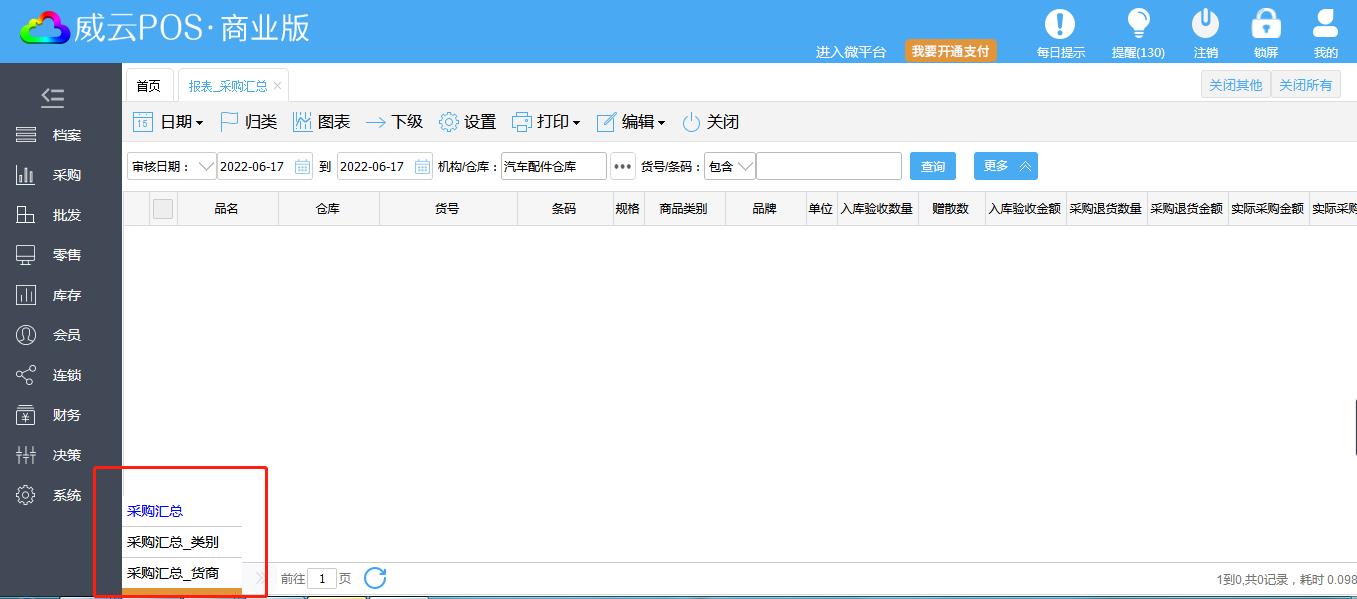Click the refresh icon in pagination bar
Screen dimensions: 1357x599
click(x=375, y=578)
